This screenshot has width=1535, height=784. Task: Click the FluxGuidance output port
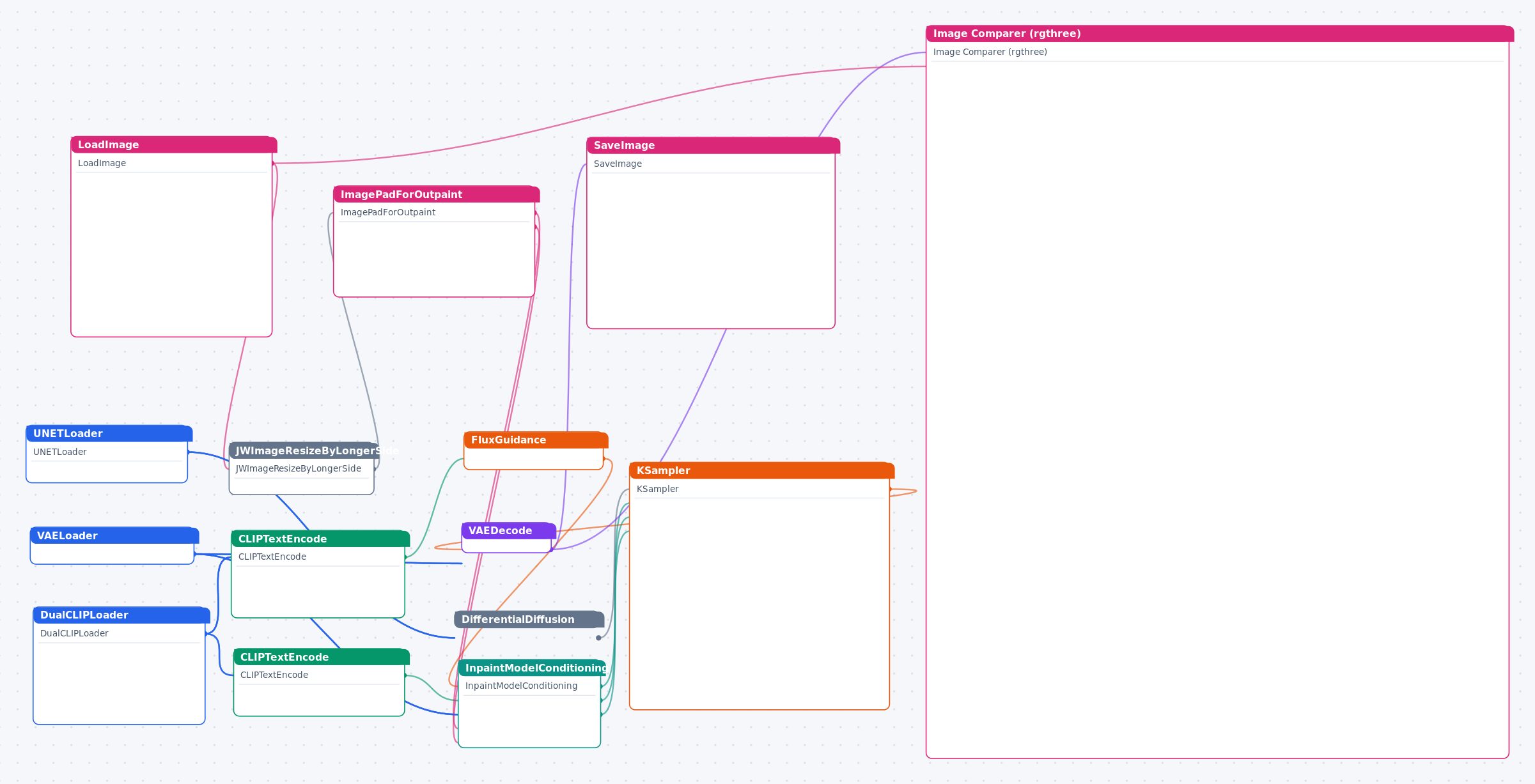point(604,459)
